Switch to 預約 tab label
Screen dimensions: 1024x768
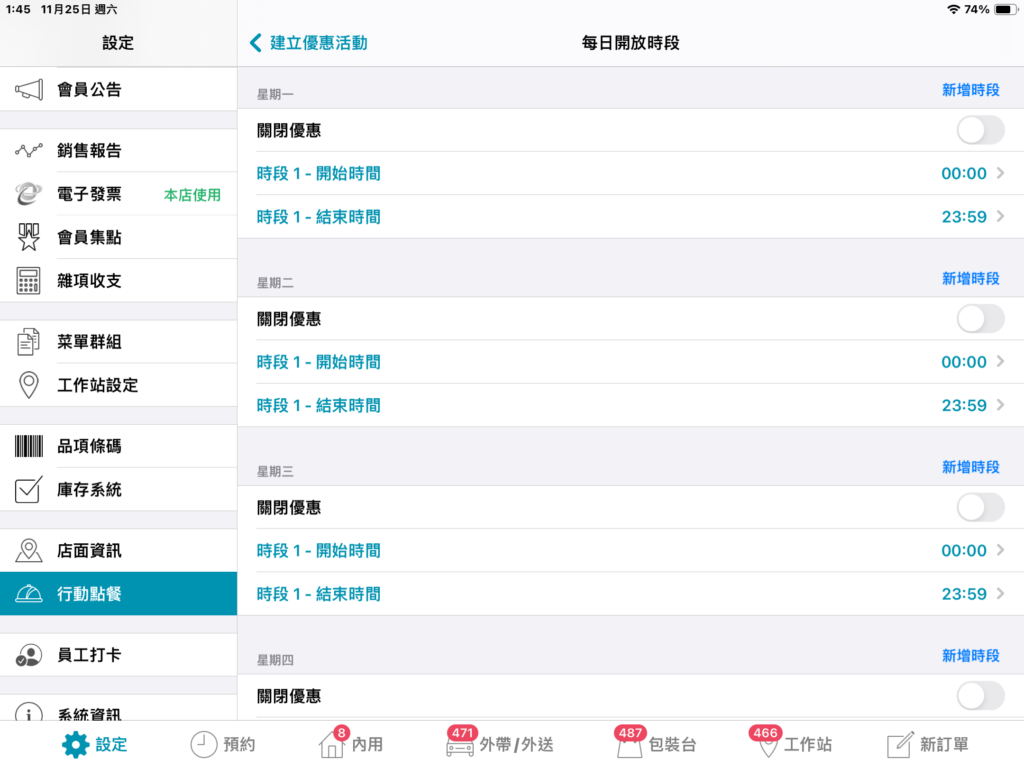point(239,744)
